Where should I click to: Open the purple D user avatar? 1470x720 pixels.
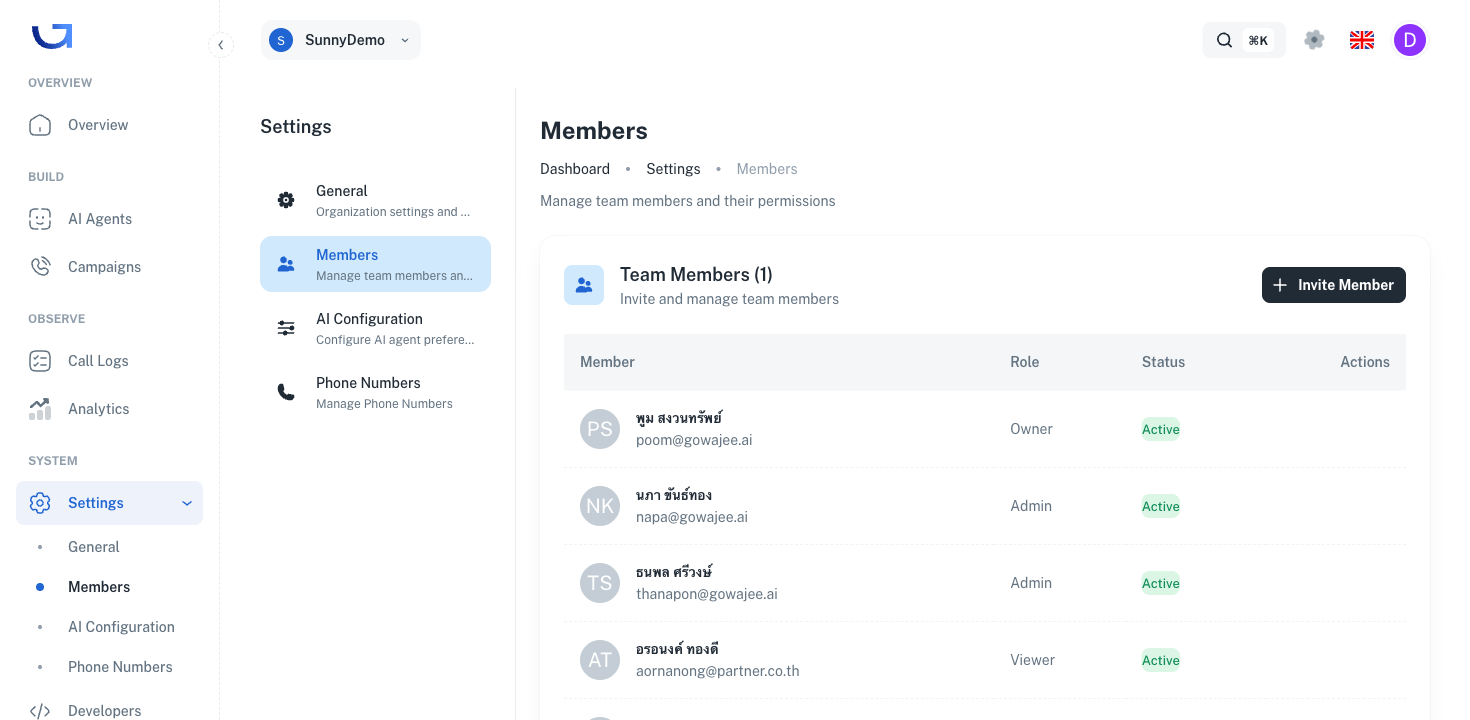point(1410,40)
